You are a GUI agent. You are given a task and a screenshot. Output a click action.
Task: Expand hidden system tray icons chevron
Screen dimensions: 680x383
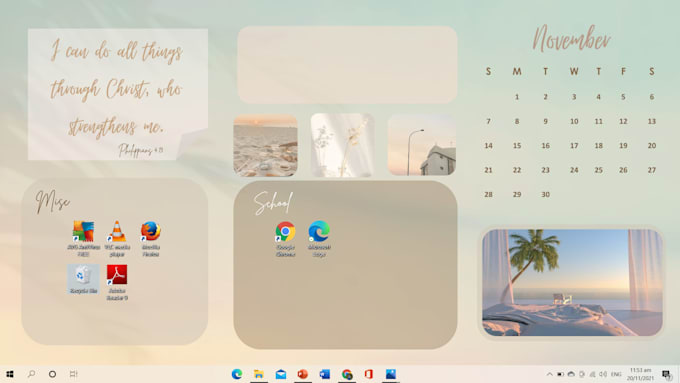(549, 374)
